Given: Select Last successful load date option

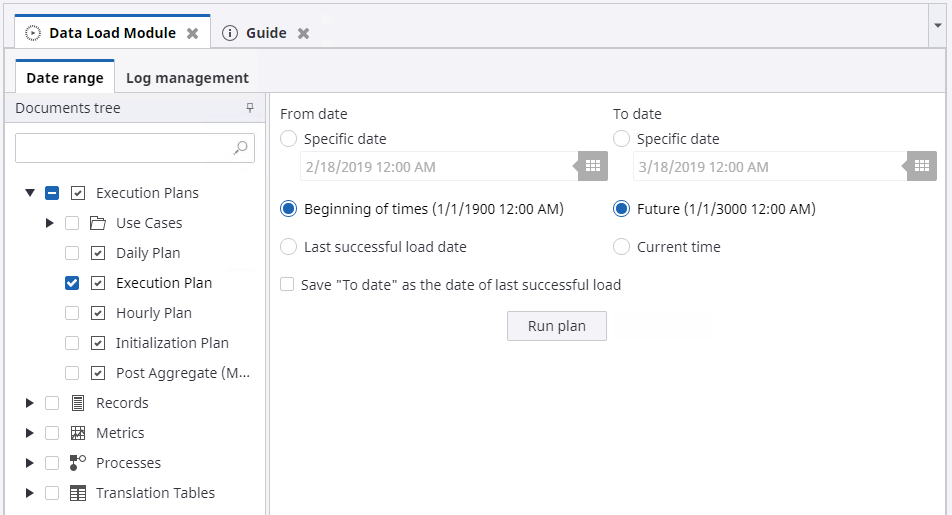Looking at the screenshot, I should pos(289,247).
